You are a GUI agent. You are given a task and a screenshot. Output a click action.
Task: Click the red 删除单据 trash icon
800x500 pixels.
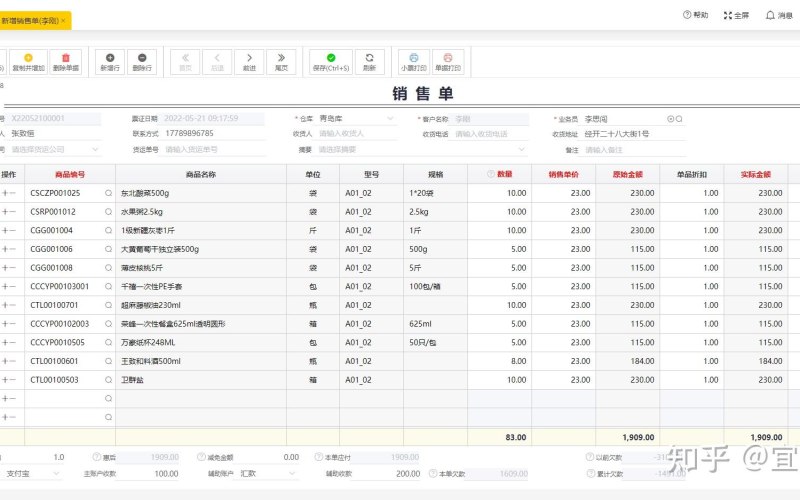pos(66,58)
